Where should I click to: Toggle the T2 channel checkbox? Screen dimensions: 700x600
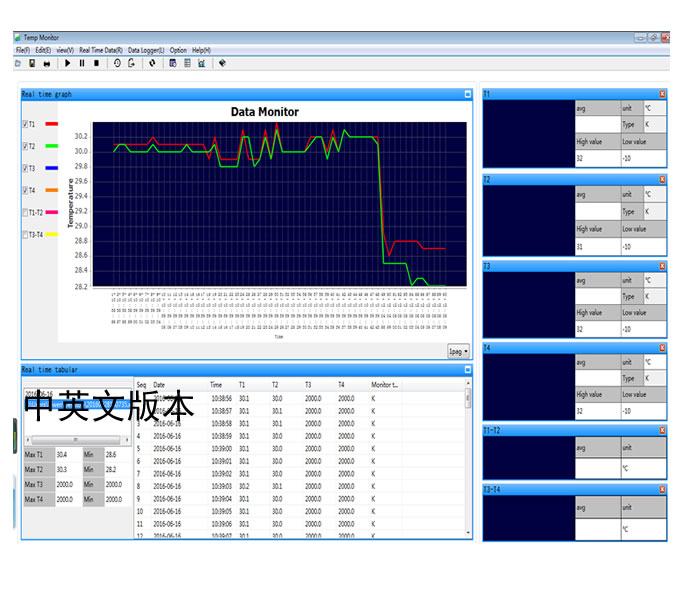pos(25,146)
